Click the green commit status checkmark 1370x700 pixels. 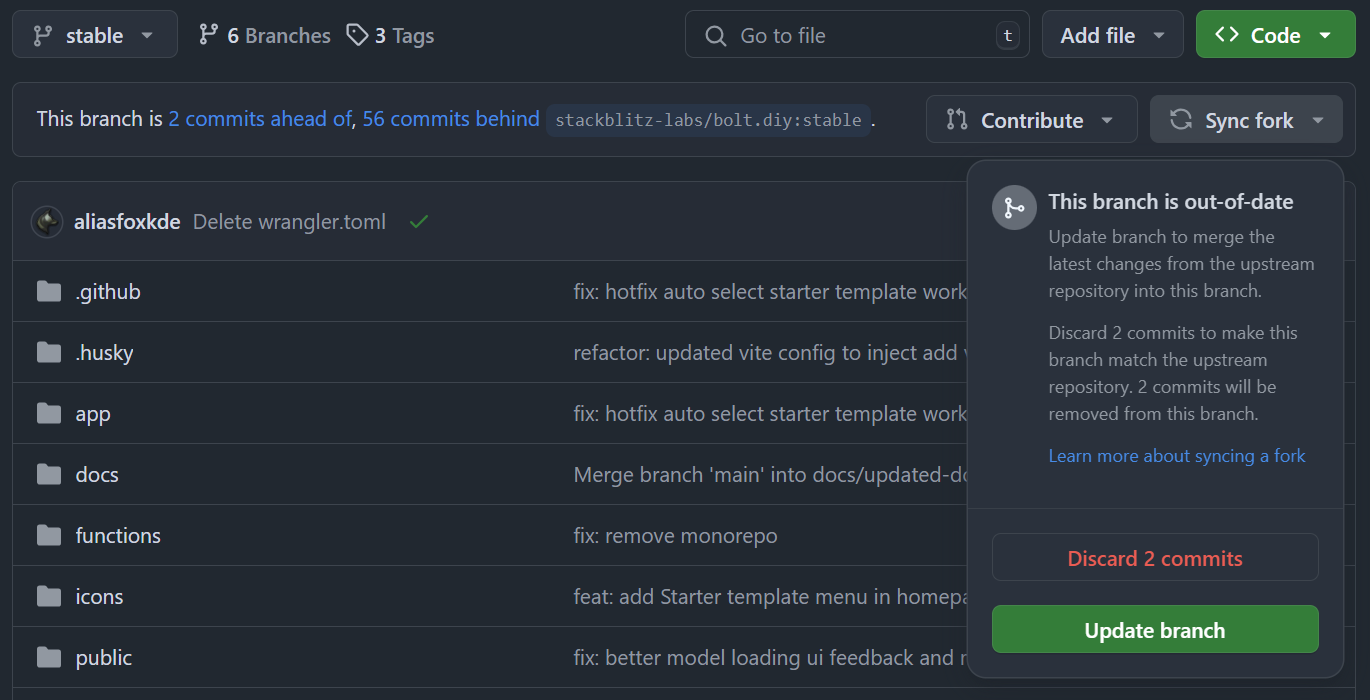419,222
